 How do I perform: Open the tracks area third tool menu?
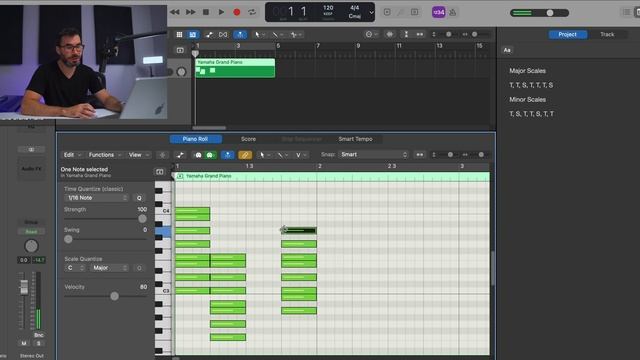pos(296,35)
